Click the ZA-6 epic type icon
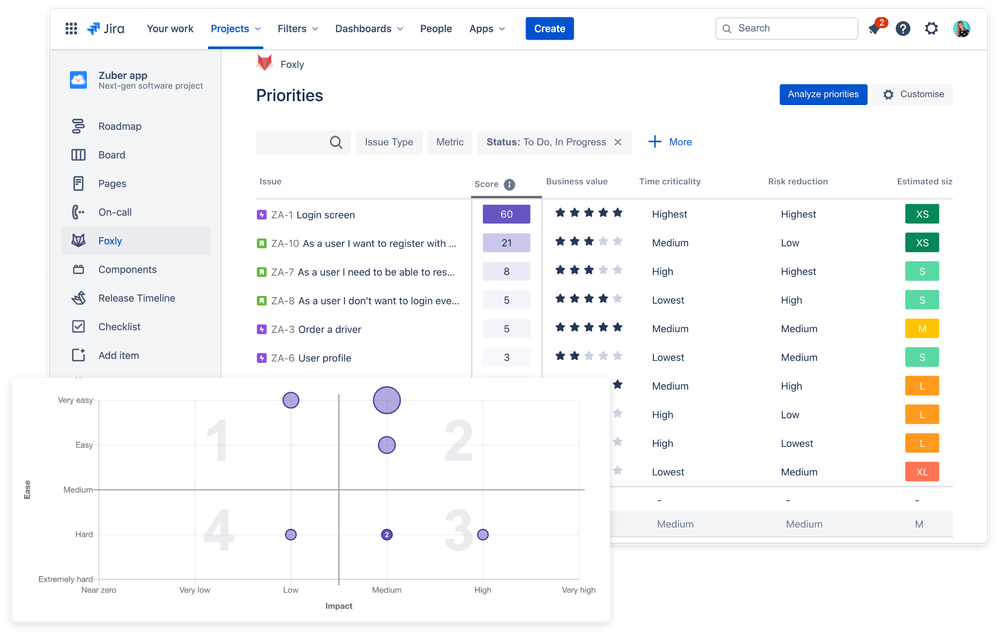The width and height of the screenshot is (999, 636). coord(261,358)
